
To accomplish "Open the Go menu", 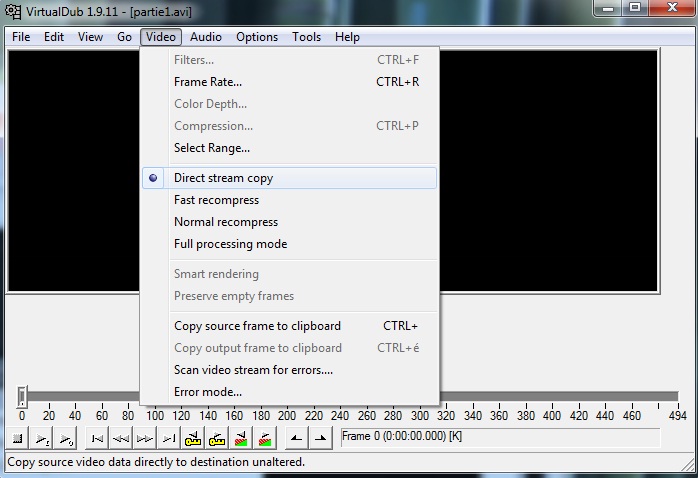I will (x=124, y=37).
